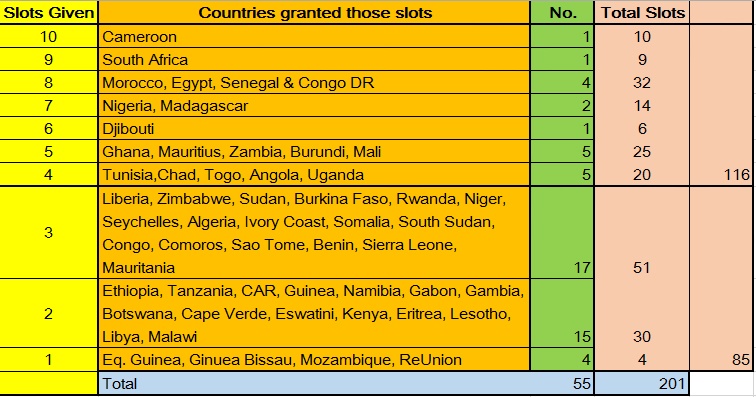Image resolution: width=756 pixels, height=397 pixels.
Task: Select the count cell showing 17
Action: [562, 233]
